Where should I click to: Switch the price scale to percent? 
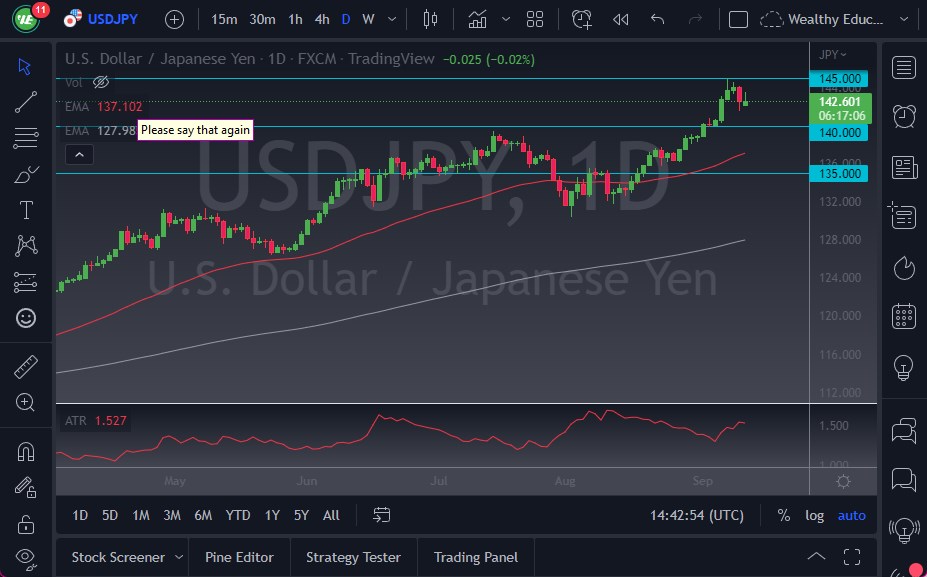tap(784, 515)
